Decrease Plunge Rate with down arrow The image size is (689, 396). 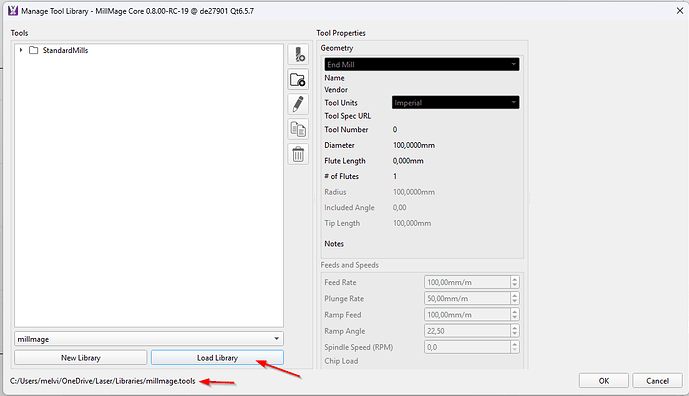515,302
